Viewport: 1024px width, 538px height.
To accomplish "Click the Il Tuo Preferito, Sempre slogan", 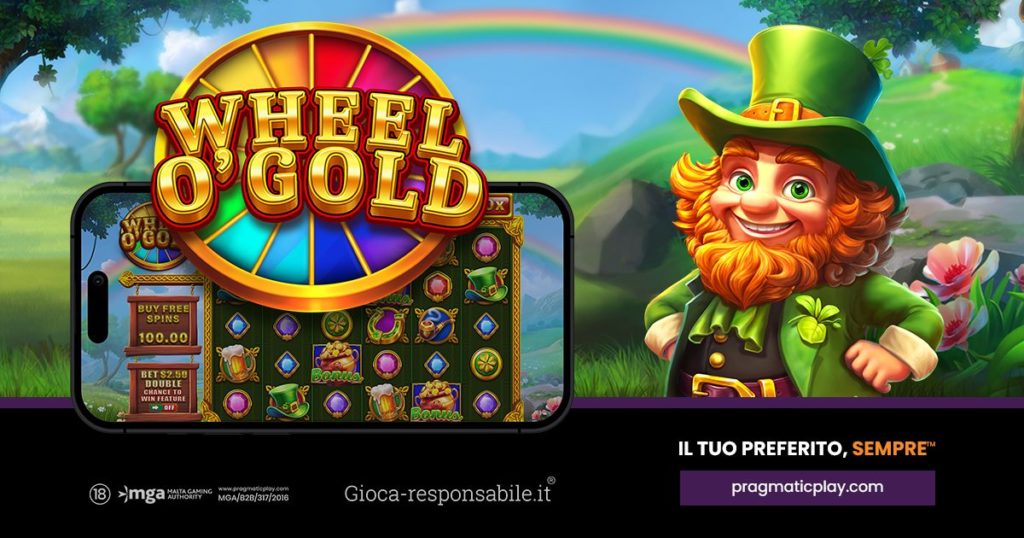I will (807, 448).
